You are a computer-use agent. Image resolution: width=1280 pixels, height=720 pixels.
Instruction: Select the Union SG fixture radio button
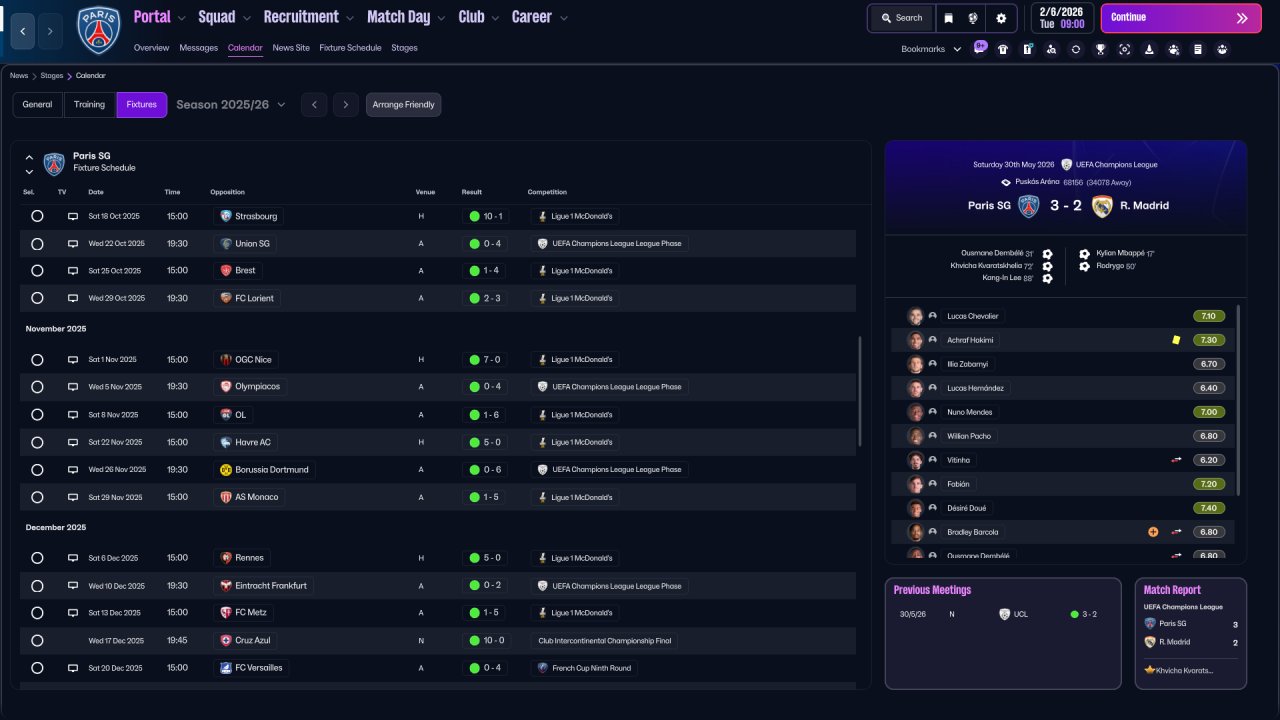tap(37, 244)
